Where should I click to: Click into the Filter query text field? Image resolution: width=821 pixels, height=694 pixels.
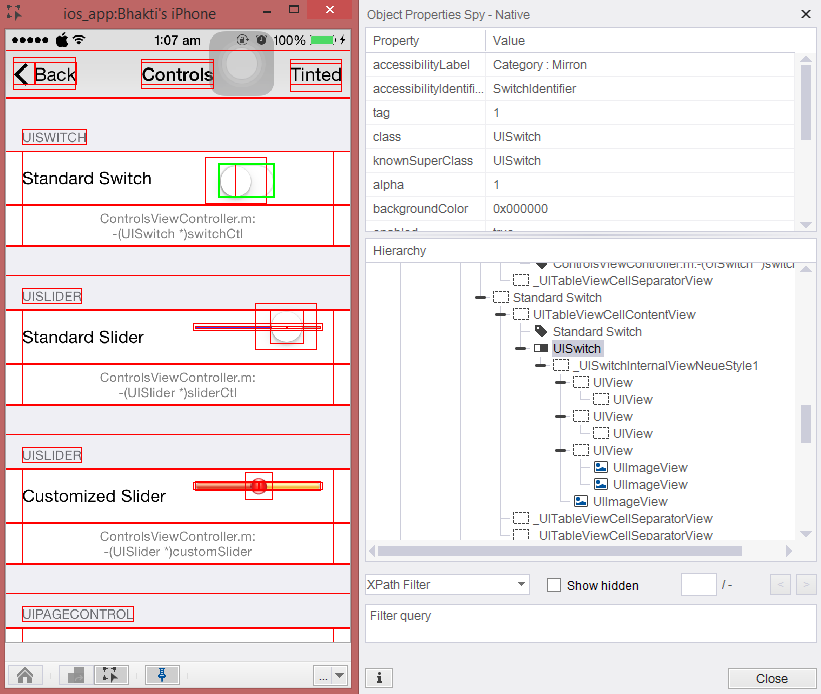point(590,623)
